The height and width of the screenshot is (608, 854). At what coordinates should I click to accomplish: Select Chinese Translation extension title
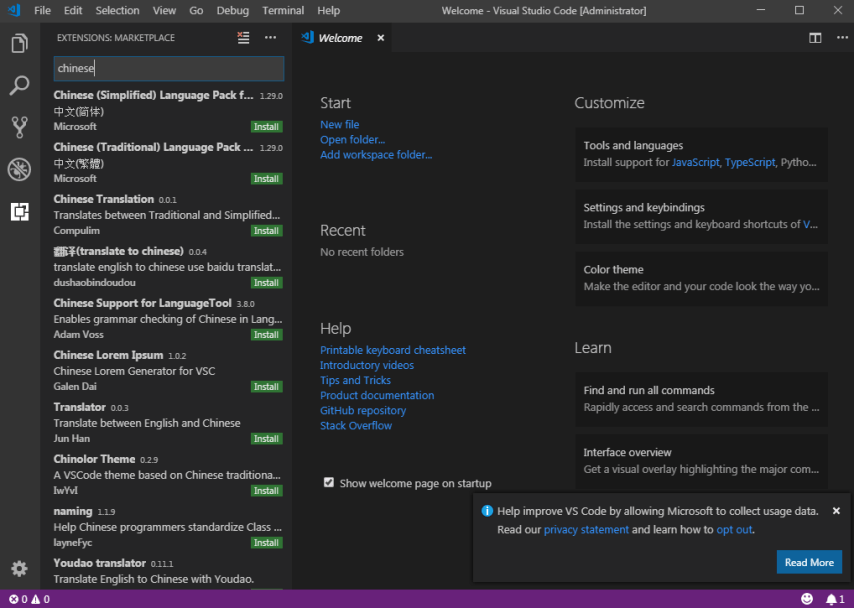103,199
